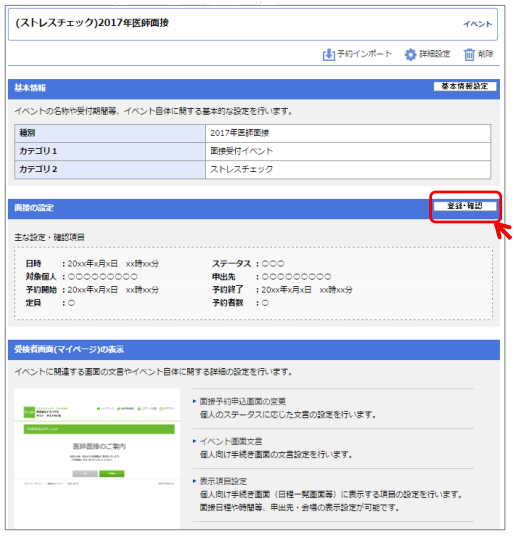The height and width of the screenshot is (538, 516).
Task: Click the カテゴリ1 row header cell
Action: [110, 151]
